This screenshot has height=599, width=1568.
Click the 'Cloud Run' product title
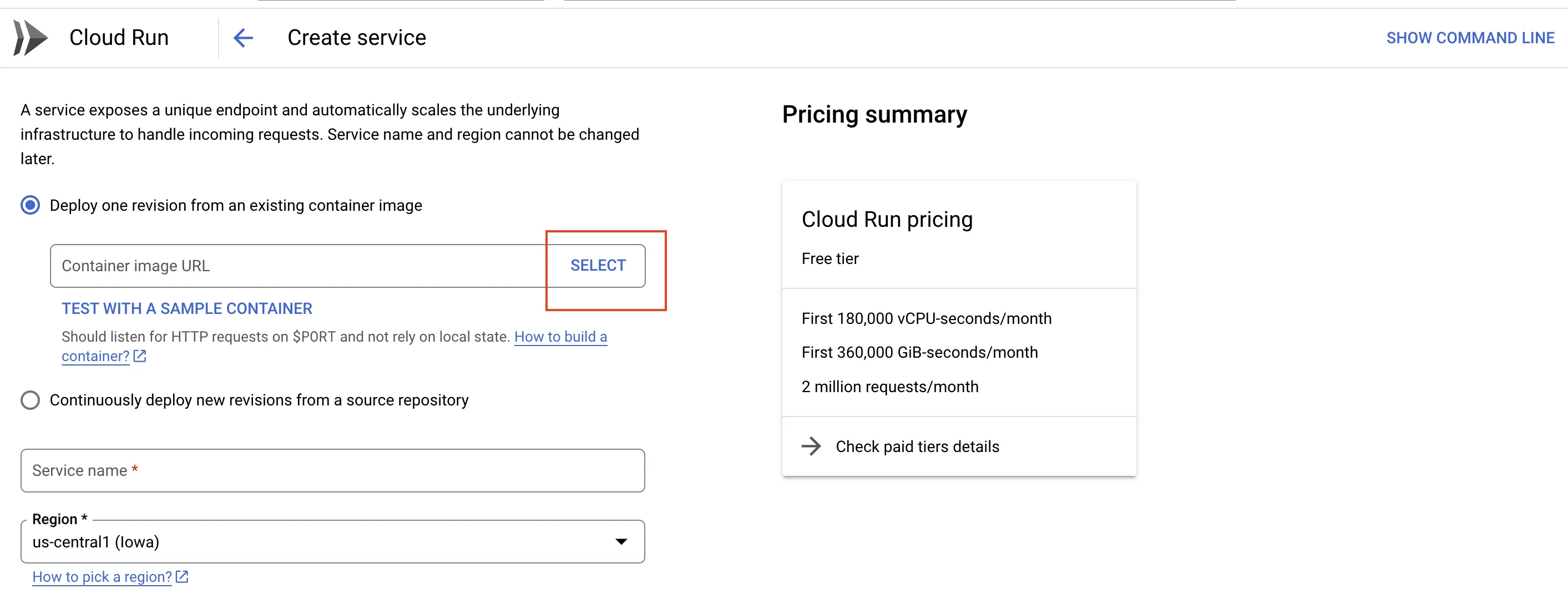119,38
